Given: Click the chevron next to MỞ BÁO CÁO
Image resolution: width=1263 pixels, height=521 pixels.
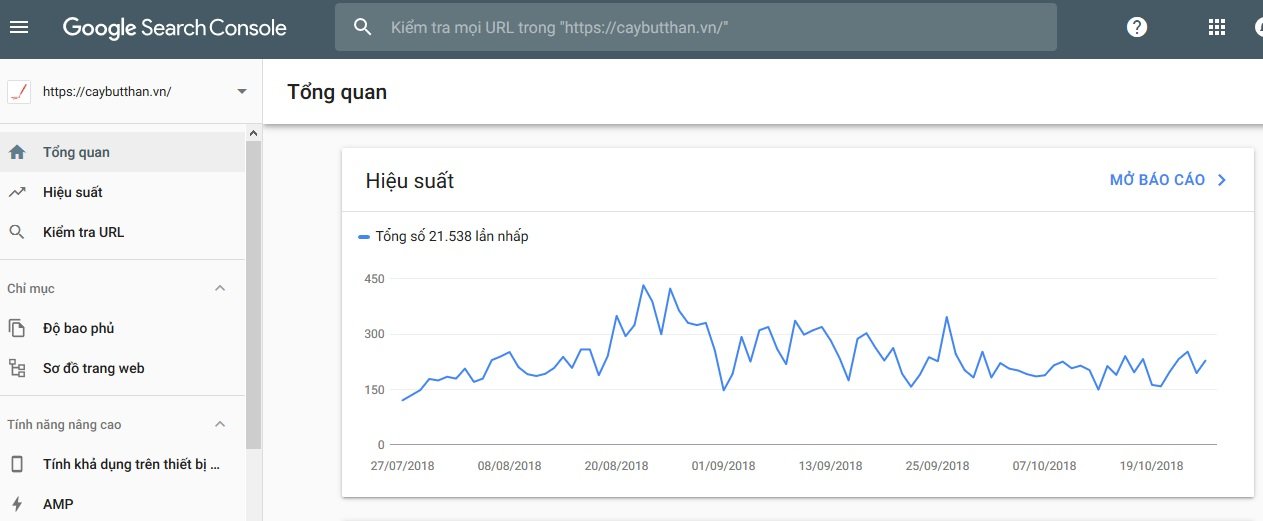Looking at the screenshot, I should [1221, 180].
